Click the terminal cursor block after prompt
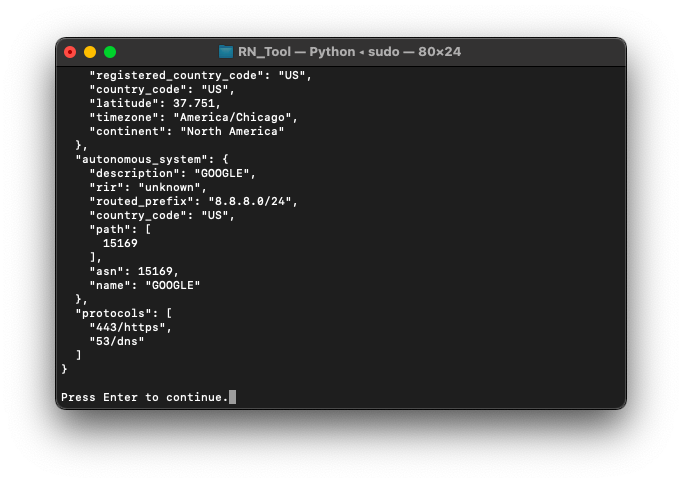 point(233,397)
